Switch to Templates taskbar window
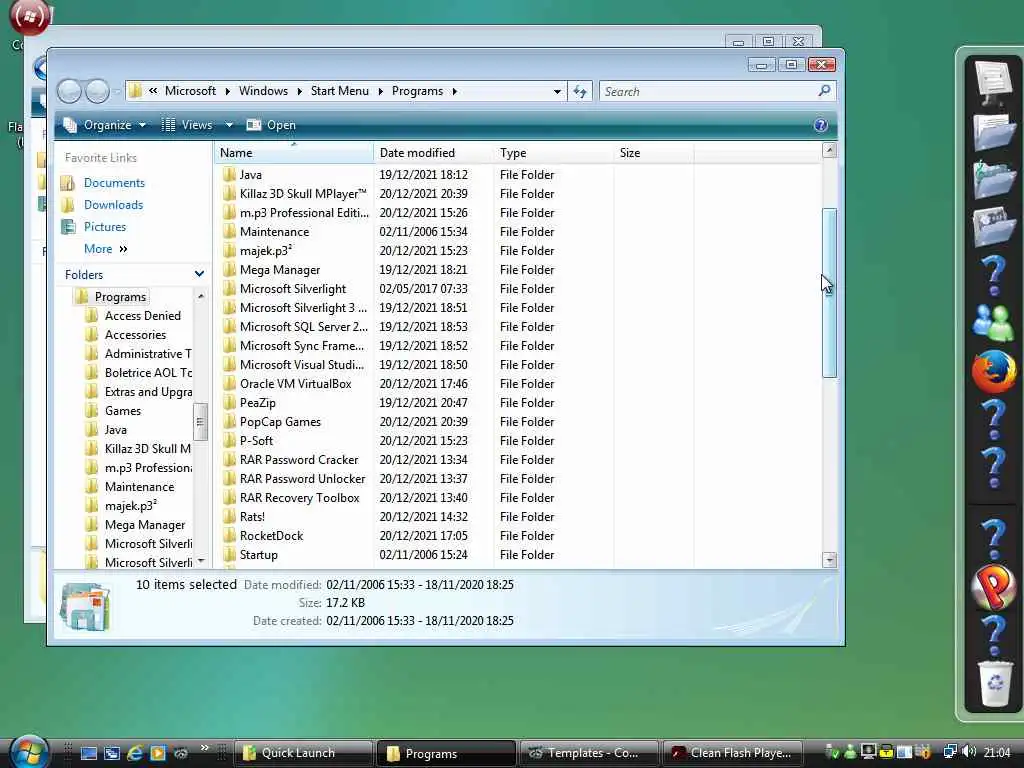 [x=589, y=753]
